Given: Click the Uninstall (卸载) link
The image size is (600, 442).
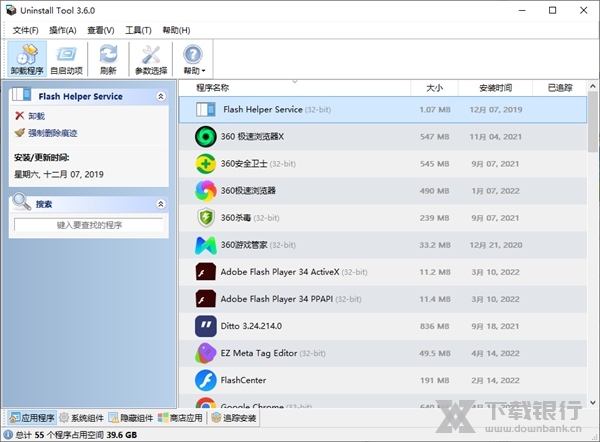Looking at the screenshot, I should point(36,116).
